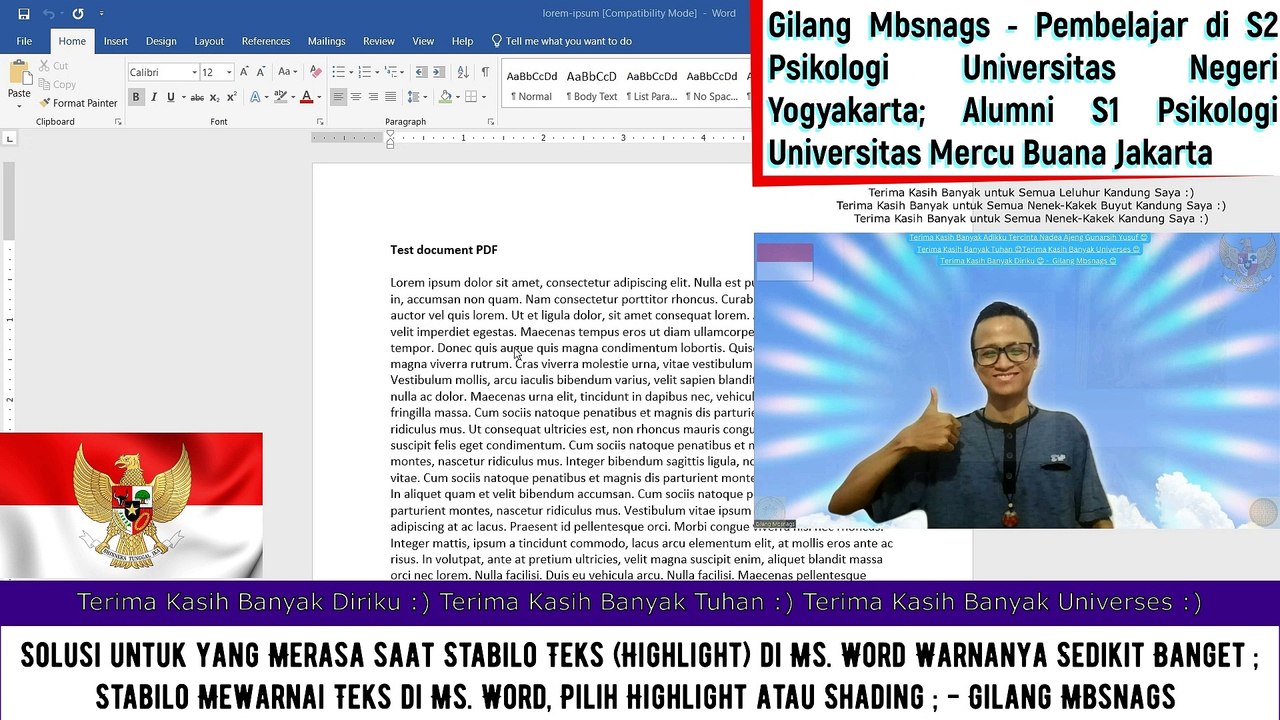Open the Layout ribbon tab
Image resolution: width=1280 pixels, height=720 pixels.
(209, 41)
